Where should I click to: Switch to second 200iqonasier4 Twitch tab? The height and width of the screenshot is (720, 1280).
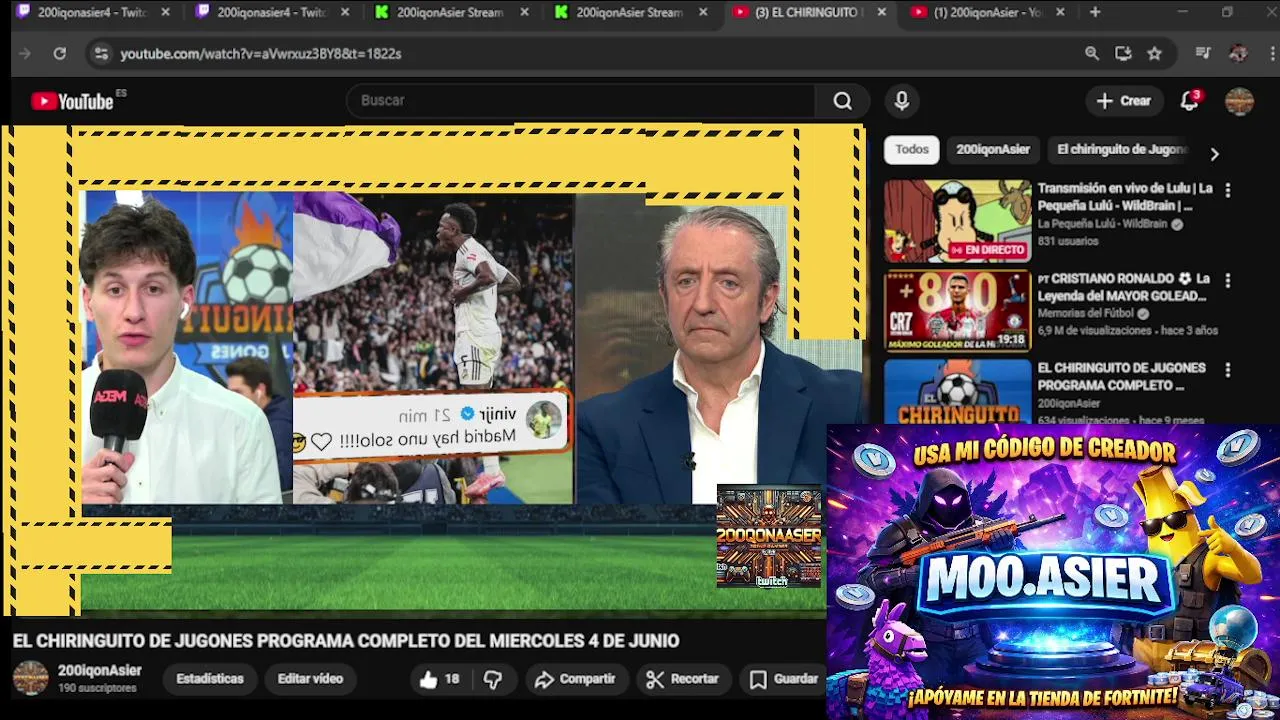pos(273,13)
